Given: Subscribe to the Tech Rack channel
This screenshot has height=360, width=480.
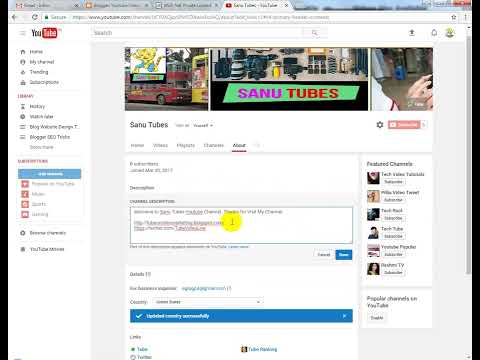Looking at the screenshot, I should pyautogui.click(x=393, y=218).
